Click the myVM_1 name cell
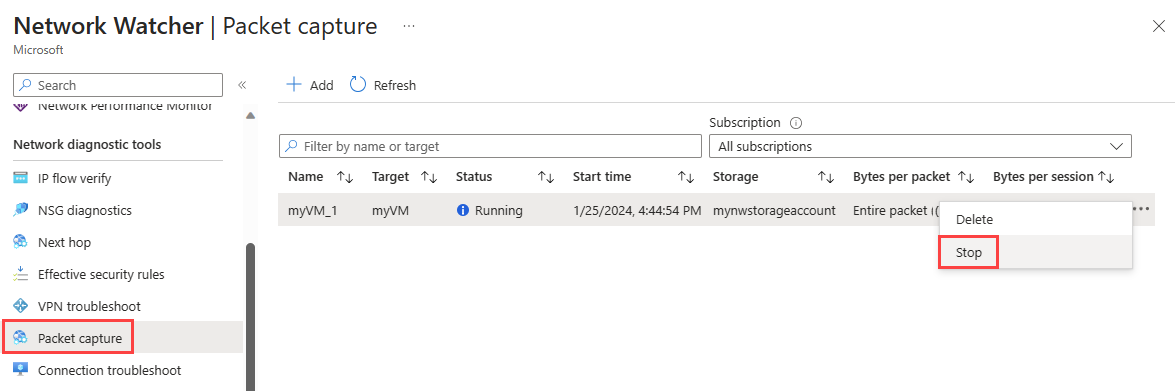The height and width of the screenshot is (391, 1175). (x=312, y=210)
